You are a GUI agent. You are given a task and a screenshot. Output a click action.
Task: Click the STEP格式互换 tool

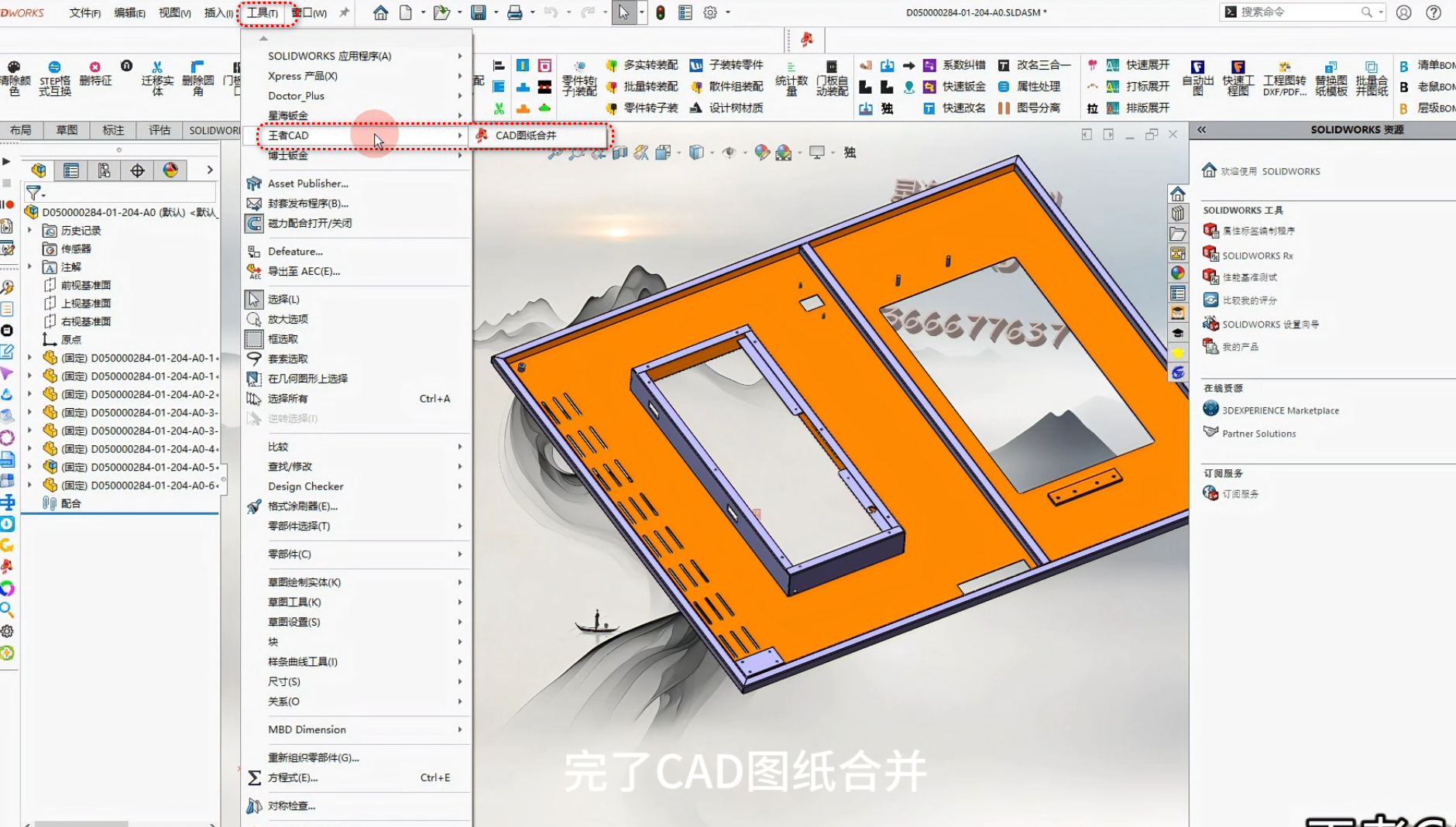pos(53,77)
